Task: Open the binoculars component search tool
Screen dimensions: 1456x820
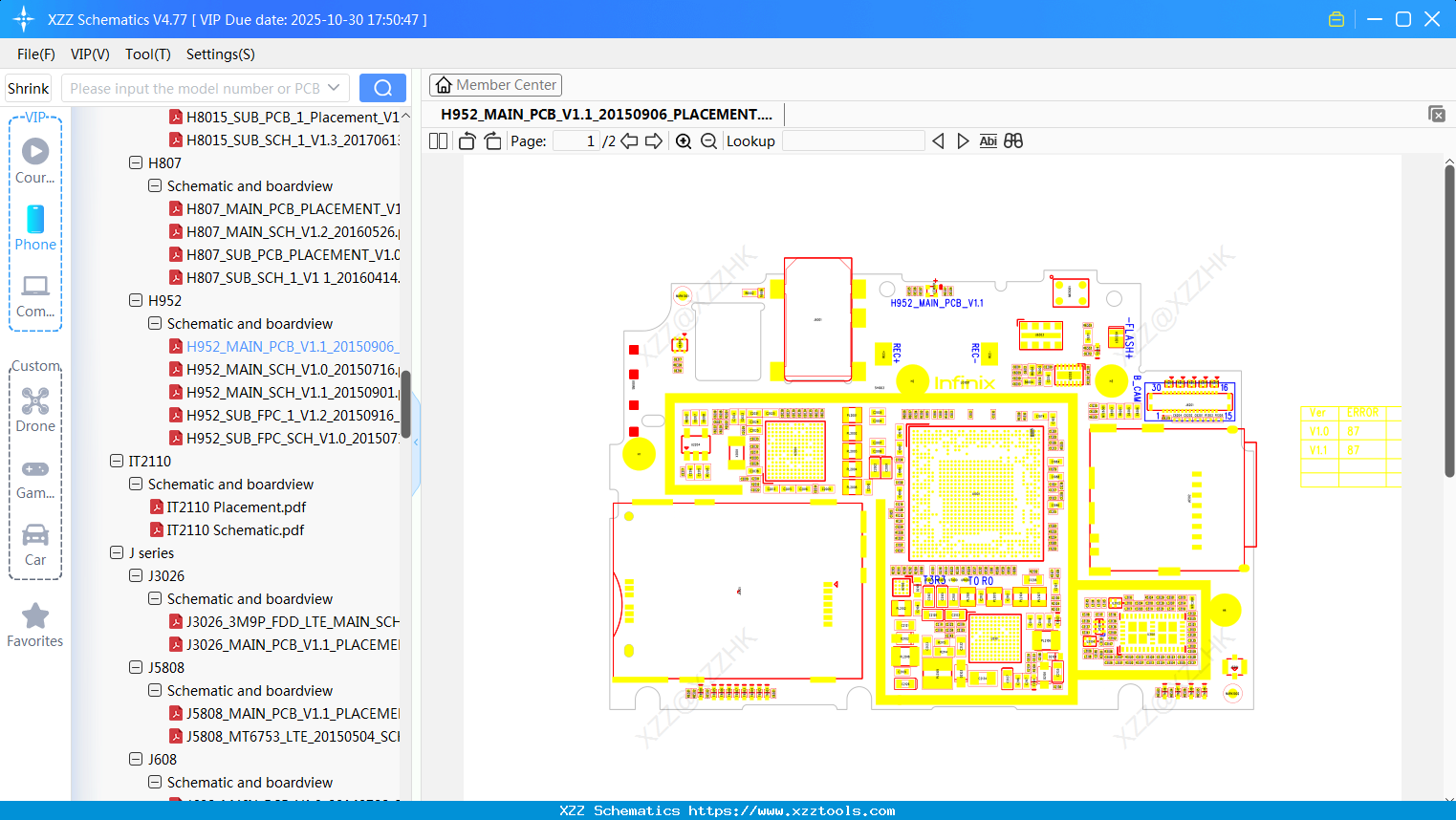Action: click(x=1013, y=140)
